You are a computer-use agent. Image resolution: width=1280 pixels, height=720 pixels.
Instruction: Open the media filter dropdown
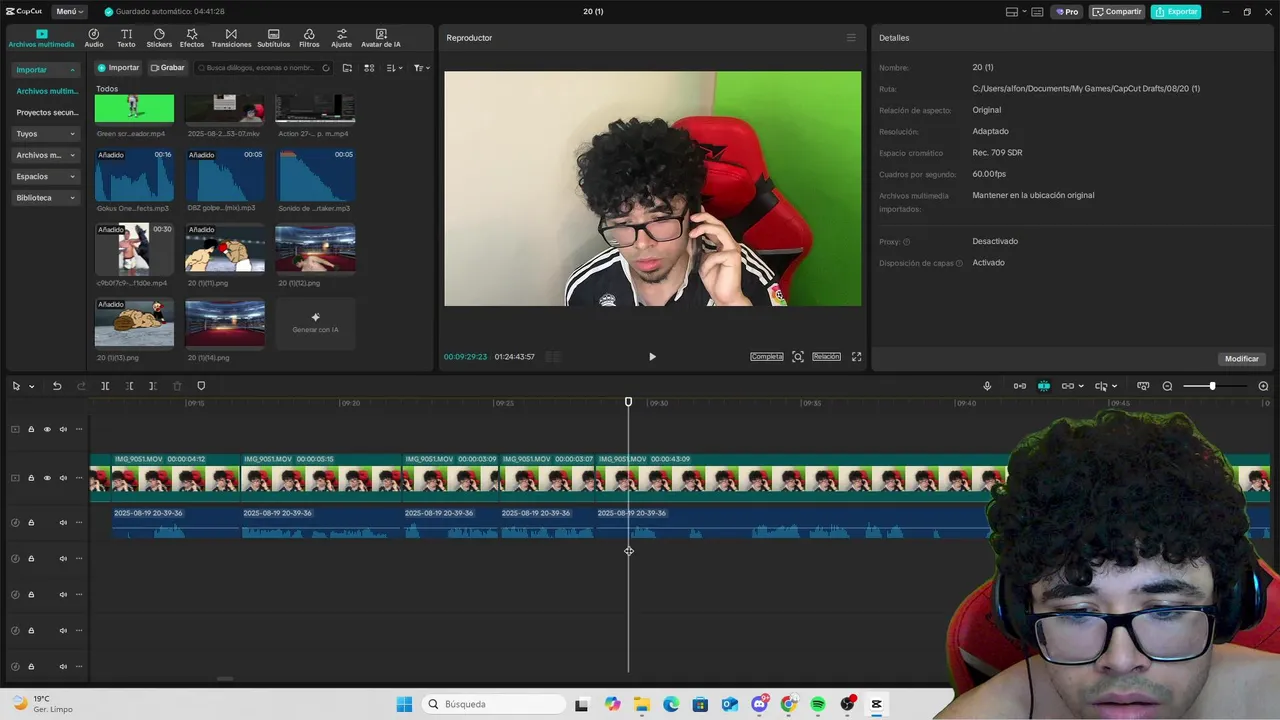point(422,68)
